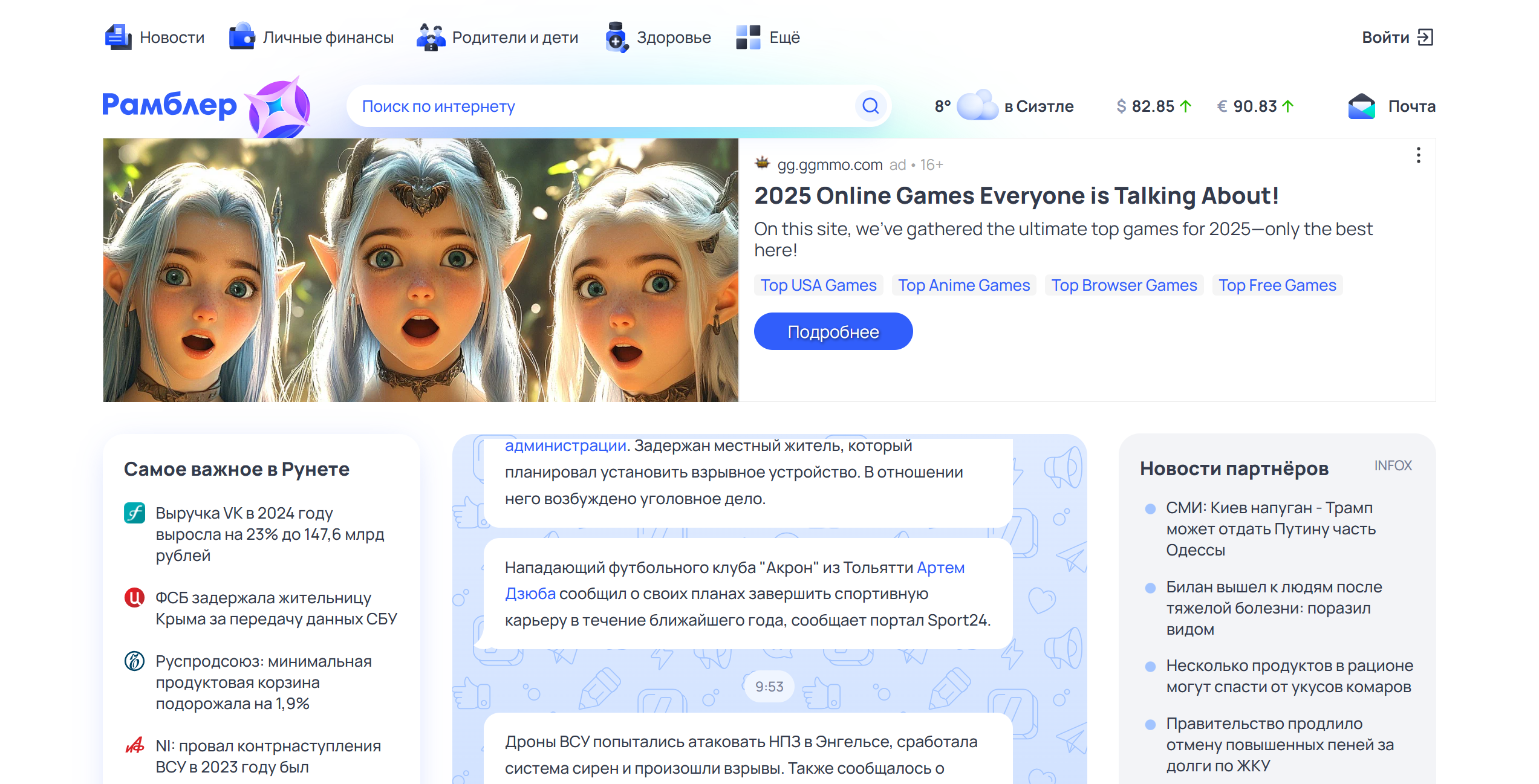Click the Top Browser Games tag

pos(1124,285)
